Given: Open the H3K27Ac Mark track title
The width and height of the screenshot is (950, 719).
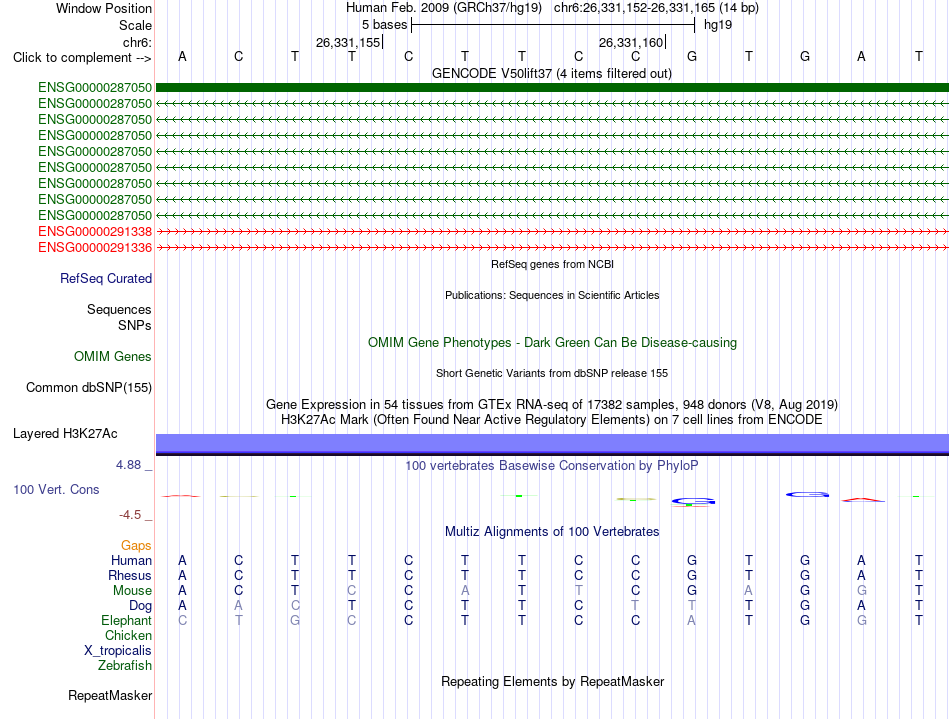Looking at the screenshot, I should coord(552,419).
